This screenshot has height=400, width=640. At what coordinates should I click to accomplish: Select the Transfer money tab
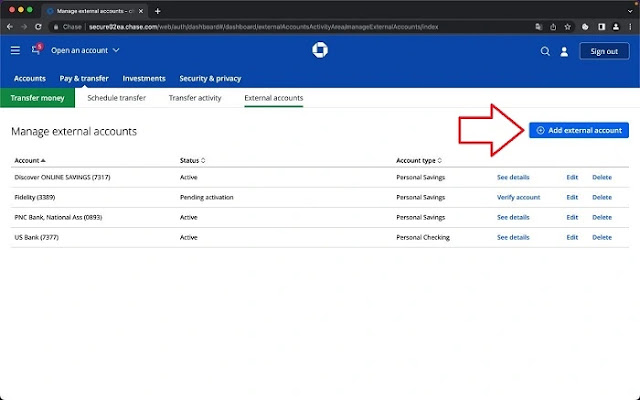point(38,98)
